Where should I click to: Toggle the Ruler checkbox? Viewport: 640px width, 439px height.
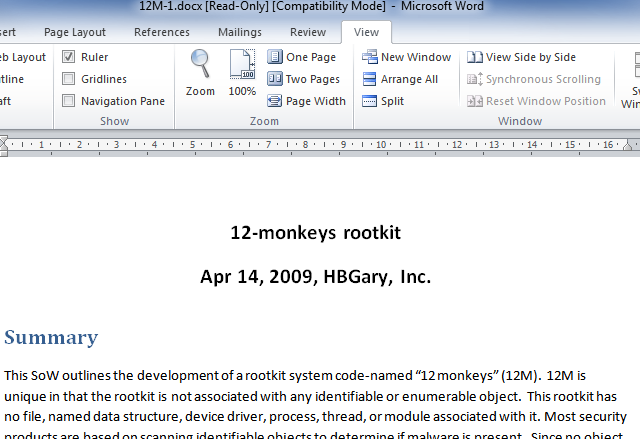[x=69, y=57]
